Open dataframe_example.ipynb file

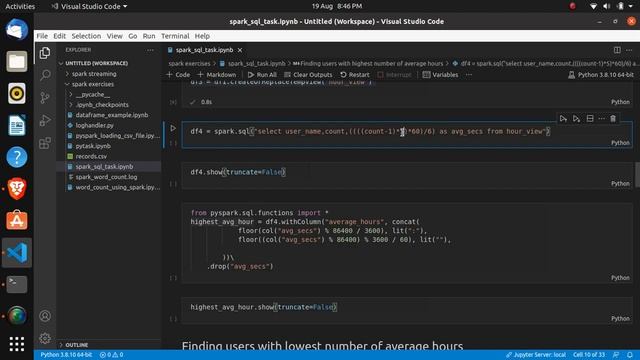(x=112, y=115)
